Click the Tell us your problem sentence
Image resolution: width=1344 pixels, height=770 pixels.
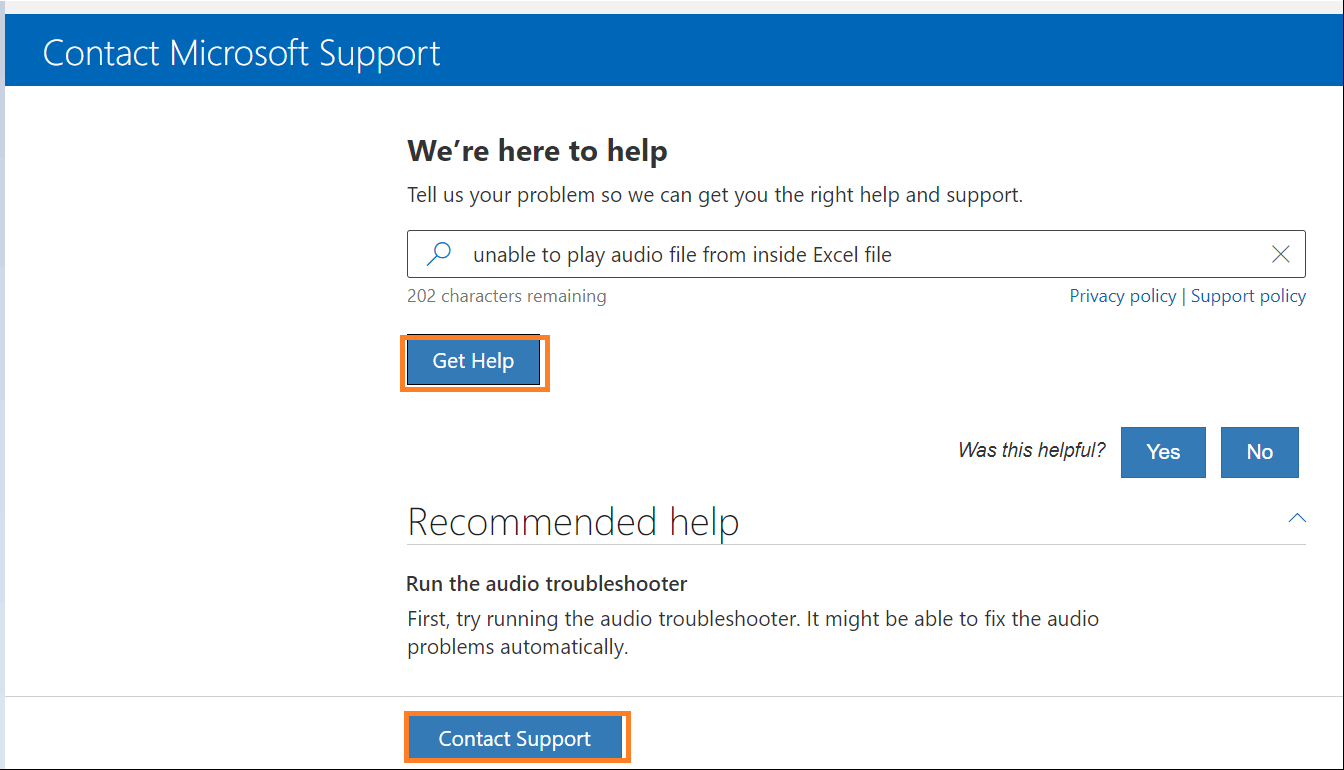(715, 195)
